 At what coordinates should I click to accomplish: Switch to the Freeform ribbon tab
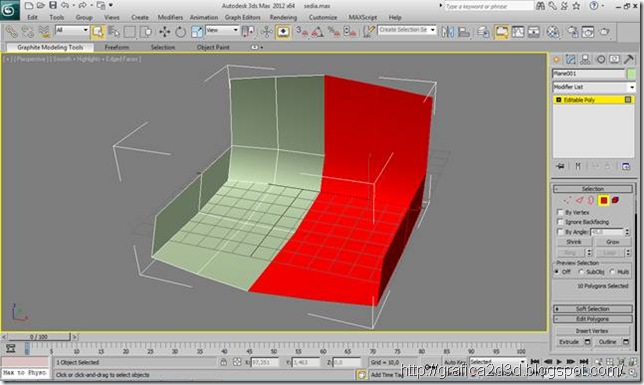(117, 47)
